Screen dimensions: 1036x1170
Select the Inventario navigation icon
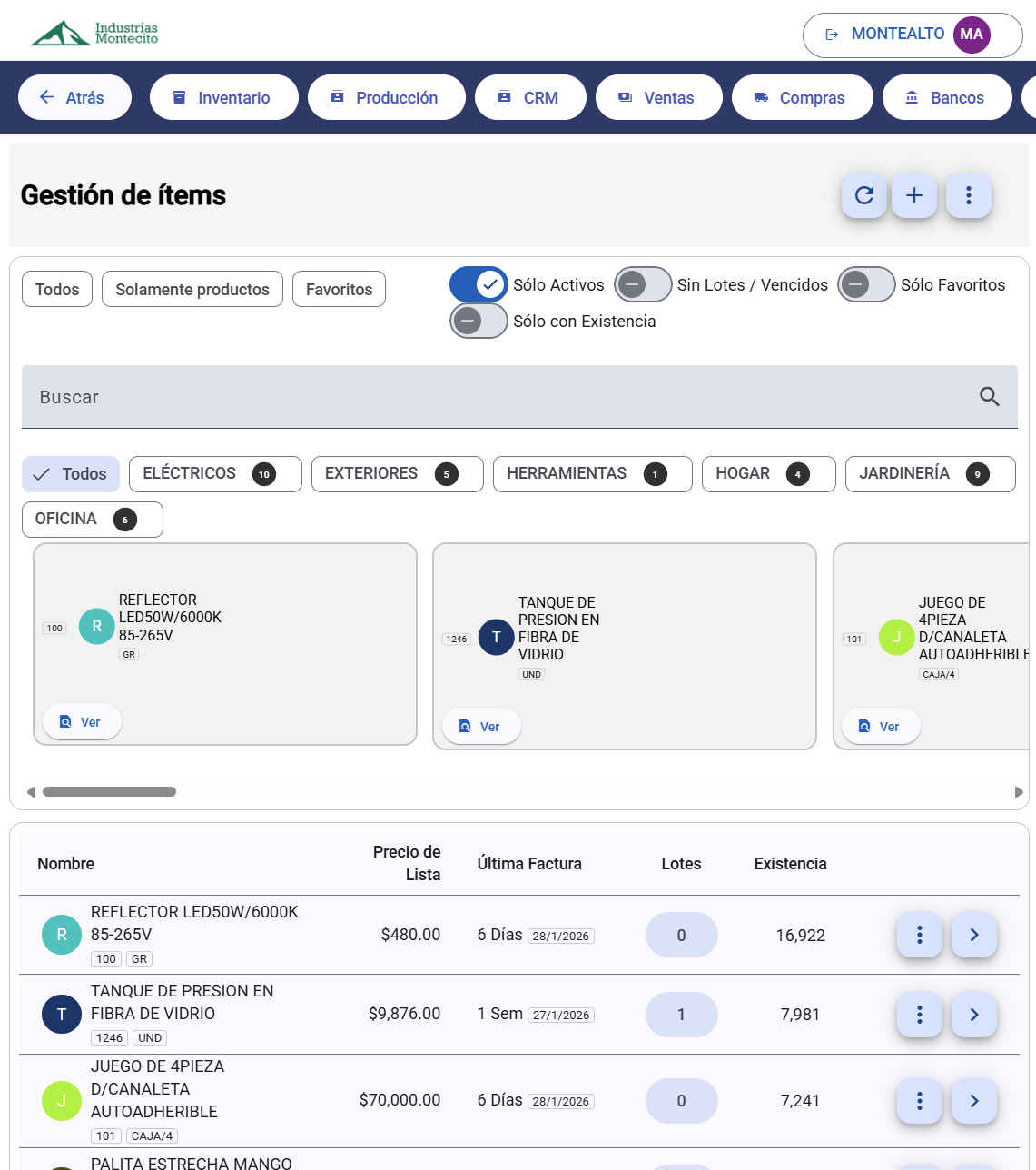179,97
